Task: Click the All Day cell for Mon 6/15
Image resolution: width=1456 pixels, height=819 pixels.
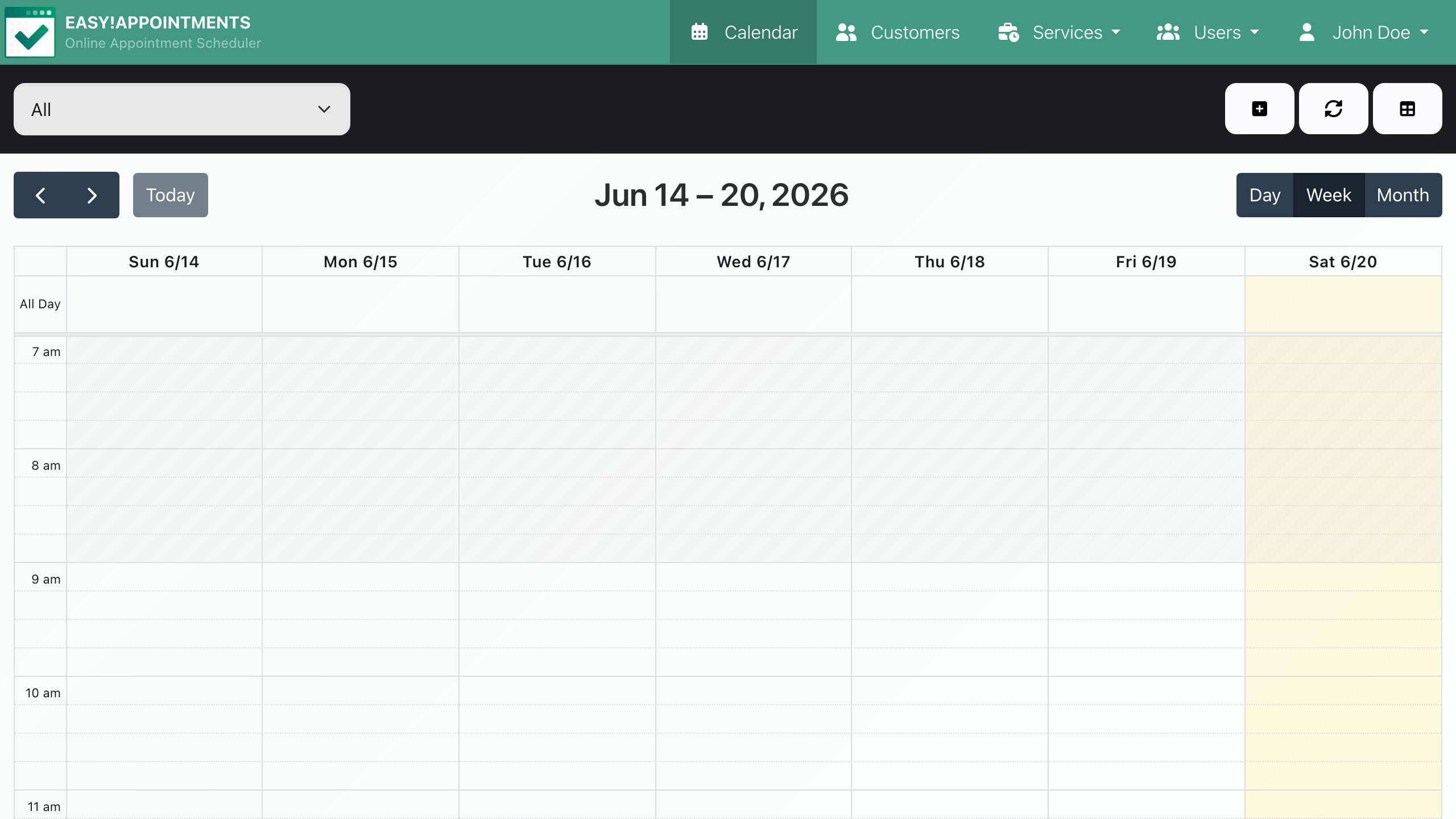Action: (361, 304)
